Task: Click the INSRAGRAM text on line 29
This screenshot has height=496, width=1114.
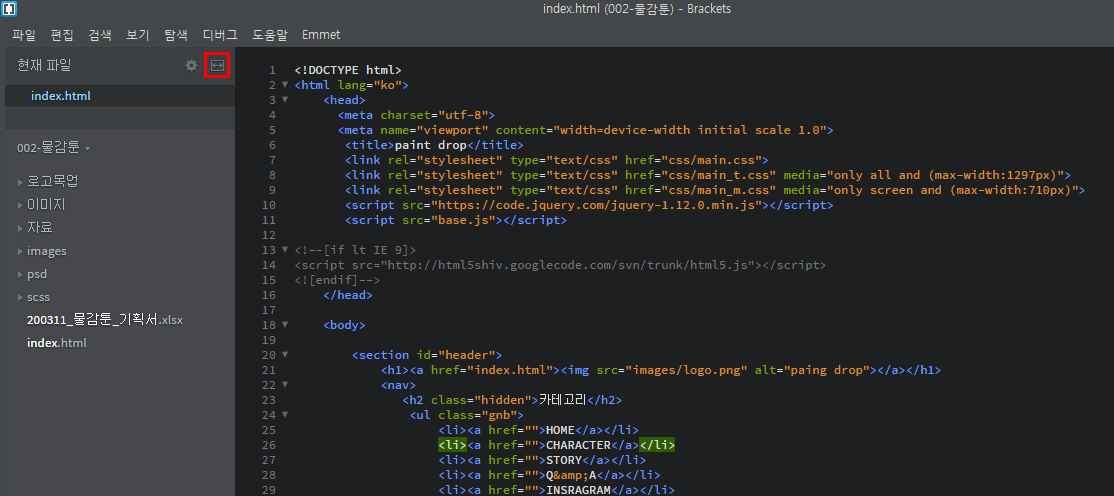Action: tap(578, 490)
